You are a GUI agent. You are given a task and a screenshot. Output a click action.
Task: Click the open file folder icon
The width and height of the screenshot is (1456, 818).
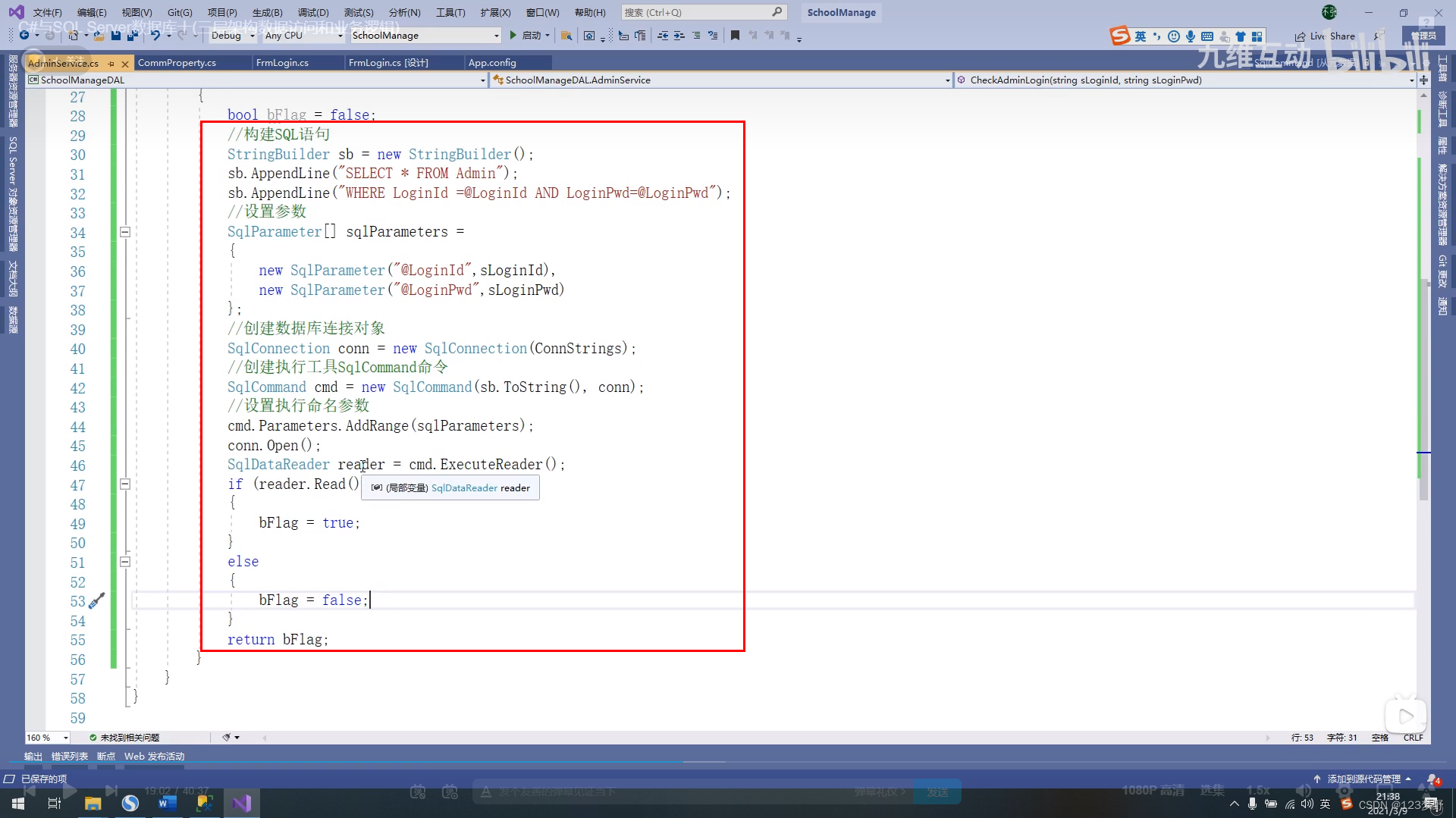click(x=99, y=36)
